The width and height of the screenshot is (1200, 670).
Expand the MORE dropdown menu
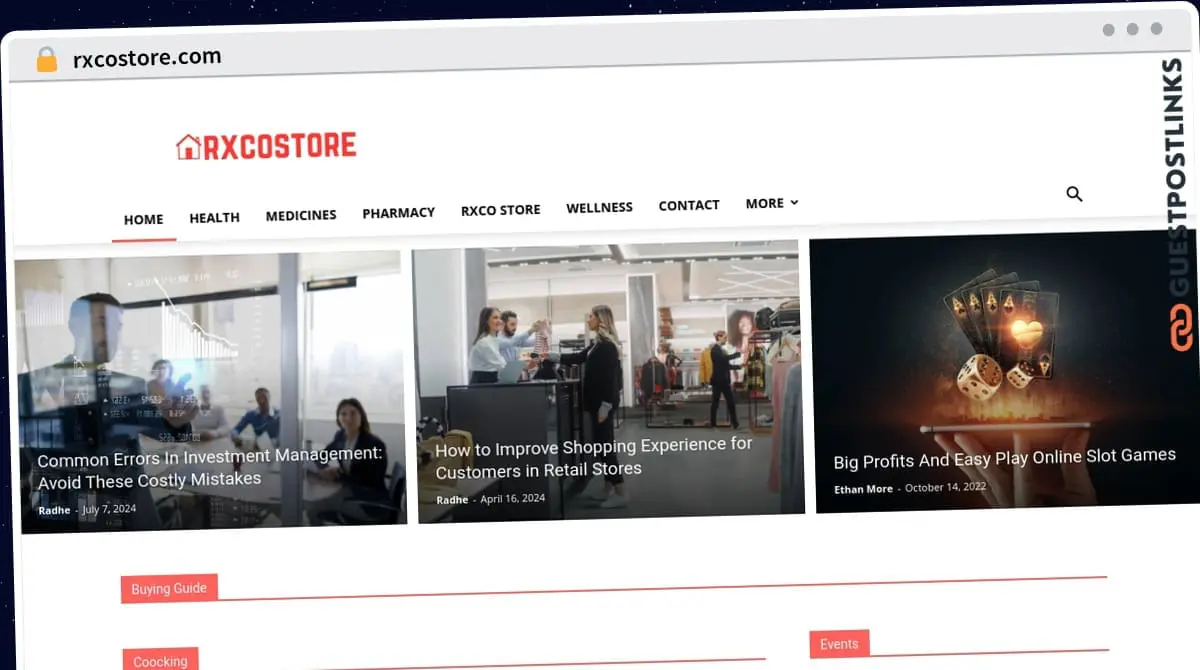771,203
